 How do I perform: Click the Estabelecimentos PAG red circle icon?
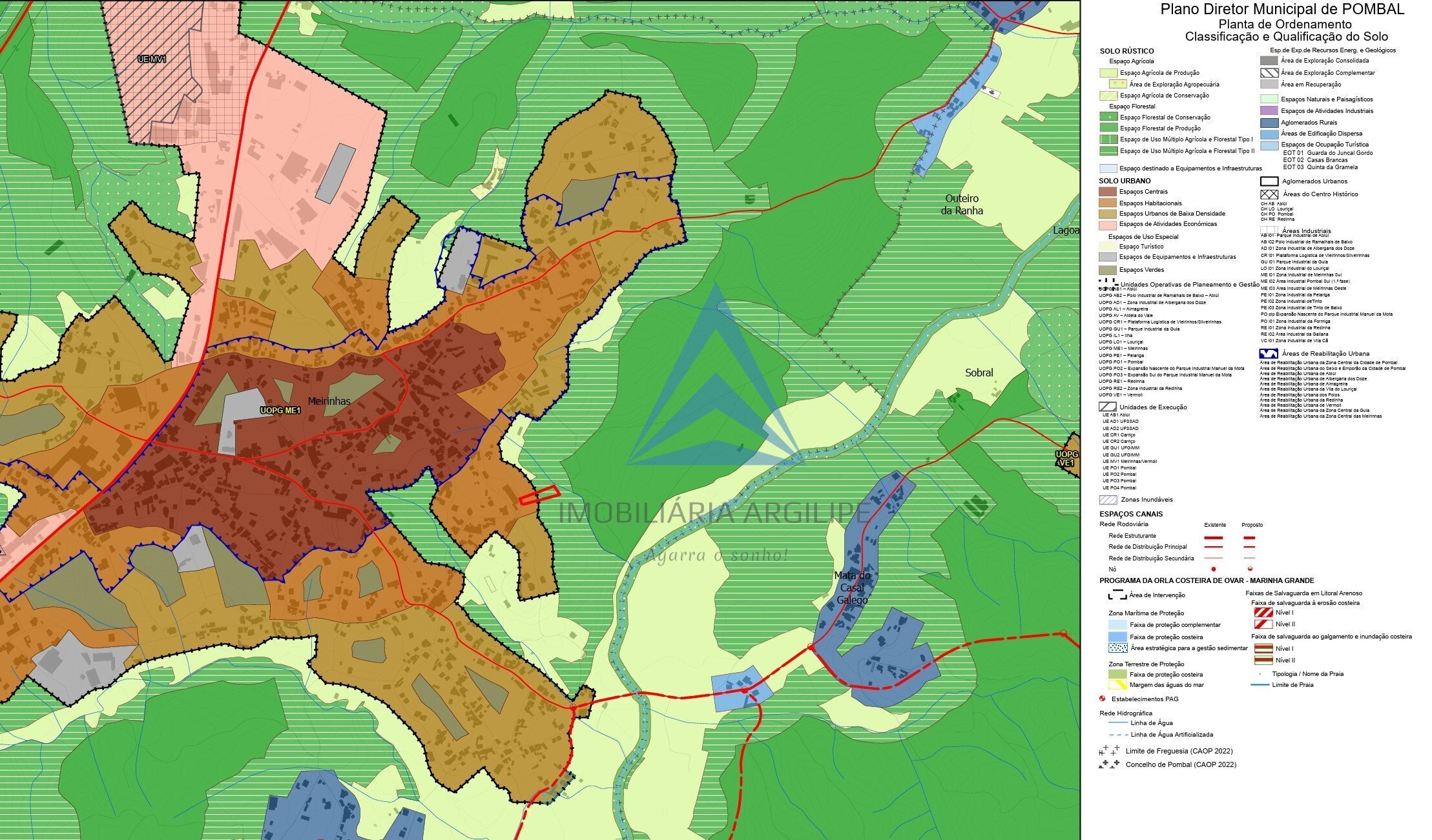tap(1103, 699)
